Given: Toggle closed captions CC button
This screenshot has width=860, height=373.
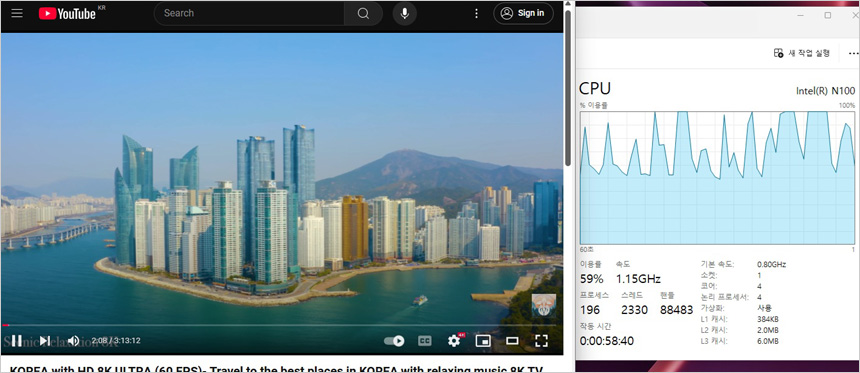Looking at the screenshot, I should 425,341.
